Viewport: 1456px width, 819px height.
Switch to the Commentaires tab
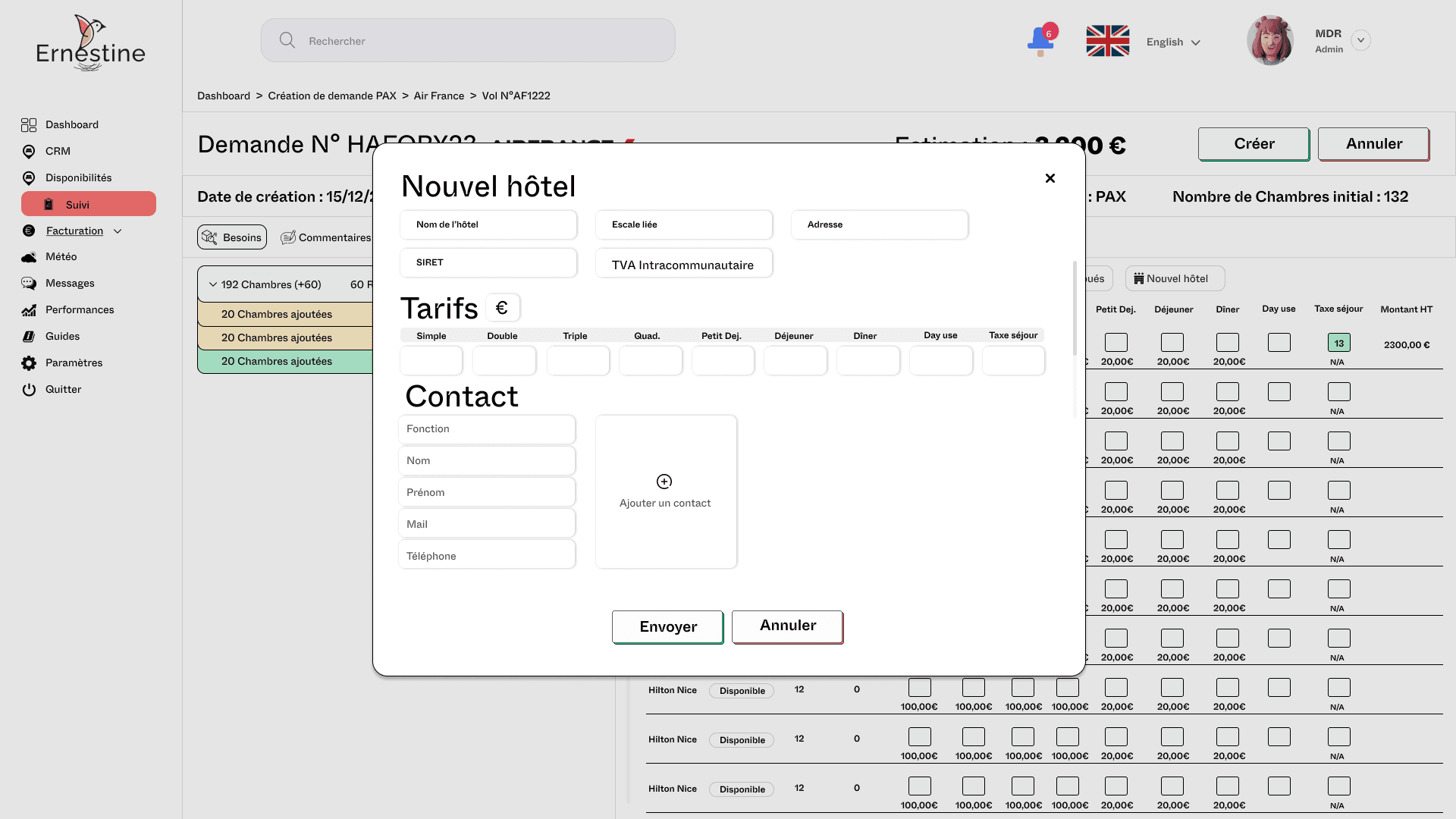coord(326,237)
